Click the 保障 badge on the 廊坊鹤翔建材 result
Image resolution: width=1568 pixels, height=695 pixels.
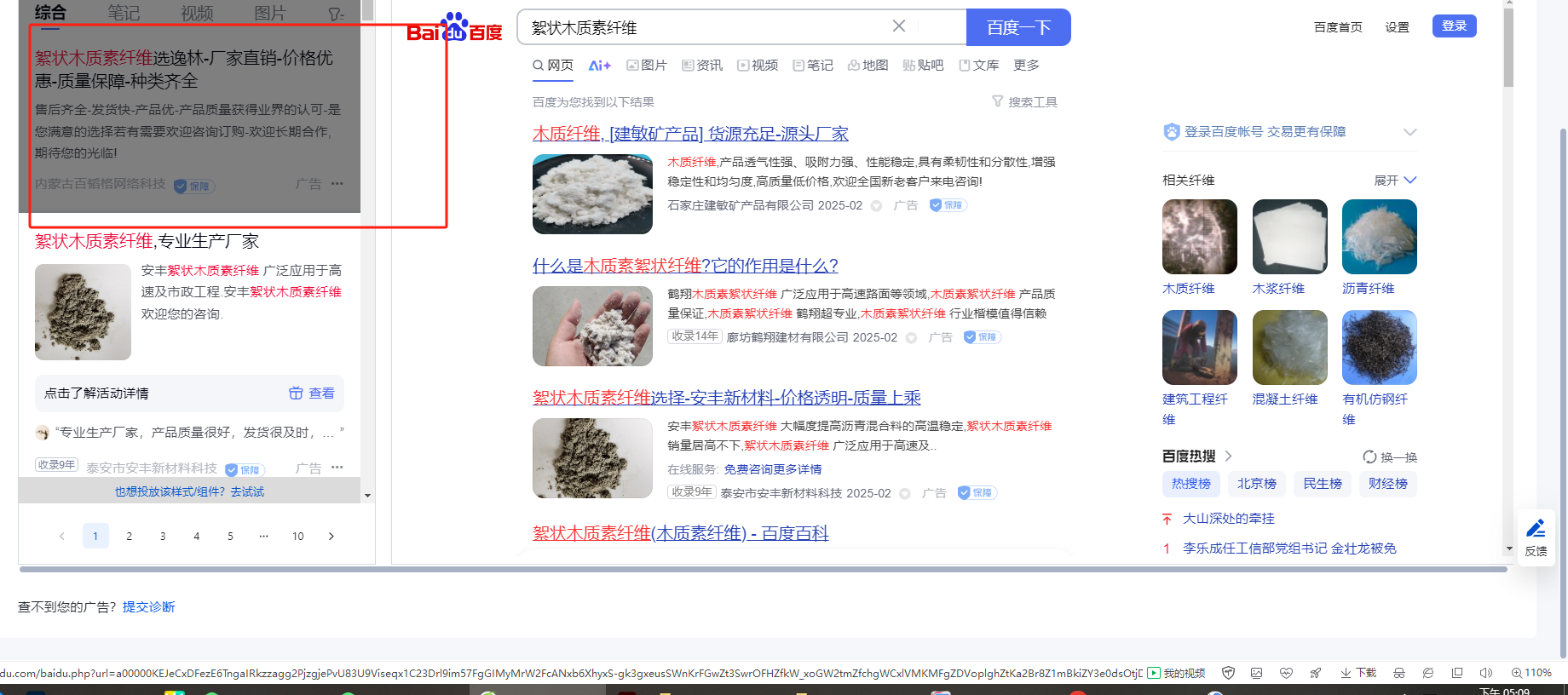point(982,337)
